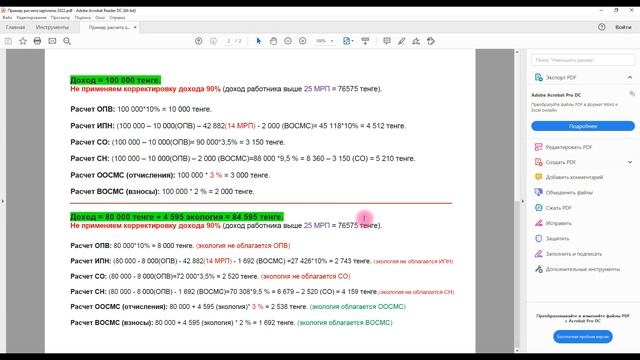The width and height of the screenshot is (640, 360).
Task: Open the sign document tool icon
Action: [416, 41]
